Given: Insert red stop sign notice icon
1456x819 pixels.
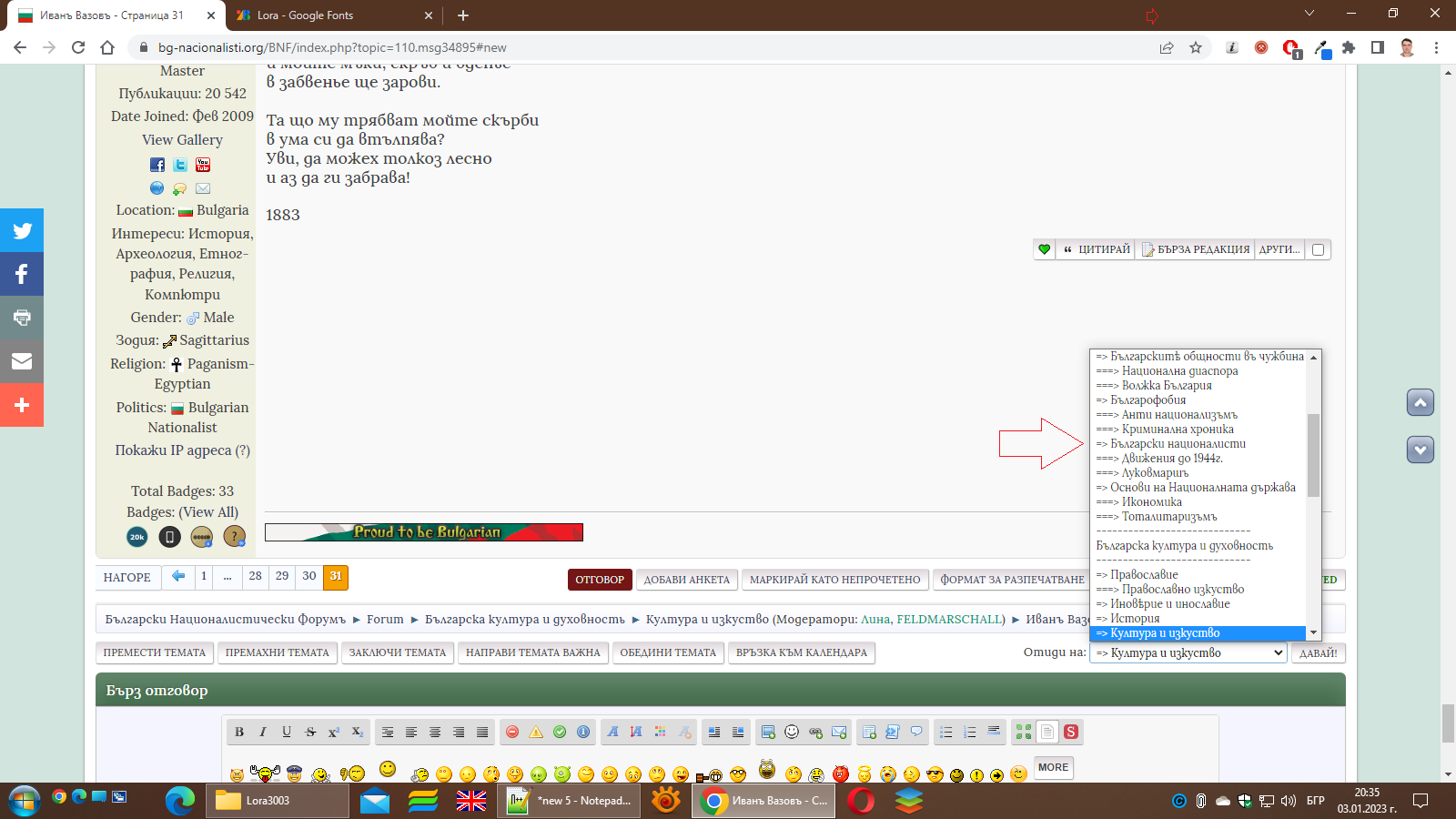Looking at the screenshot, I should tap(512, 732).
